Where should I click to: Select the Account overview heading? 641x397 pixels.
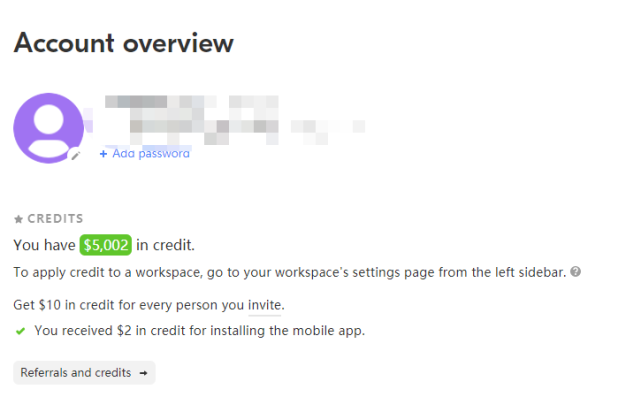(x=123, y=43)
